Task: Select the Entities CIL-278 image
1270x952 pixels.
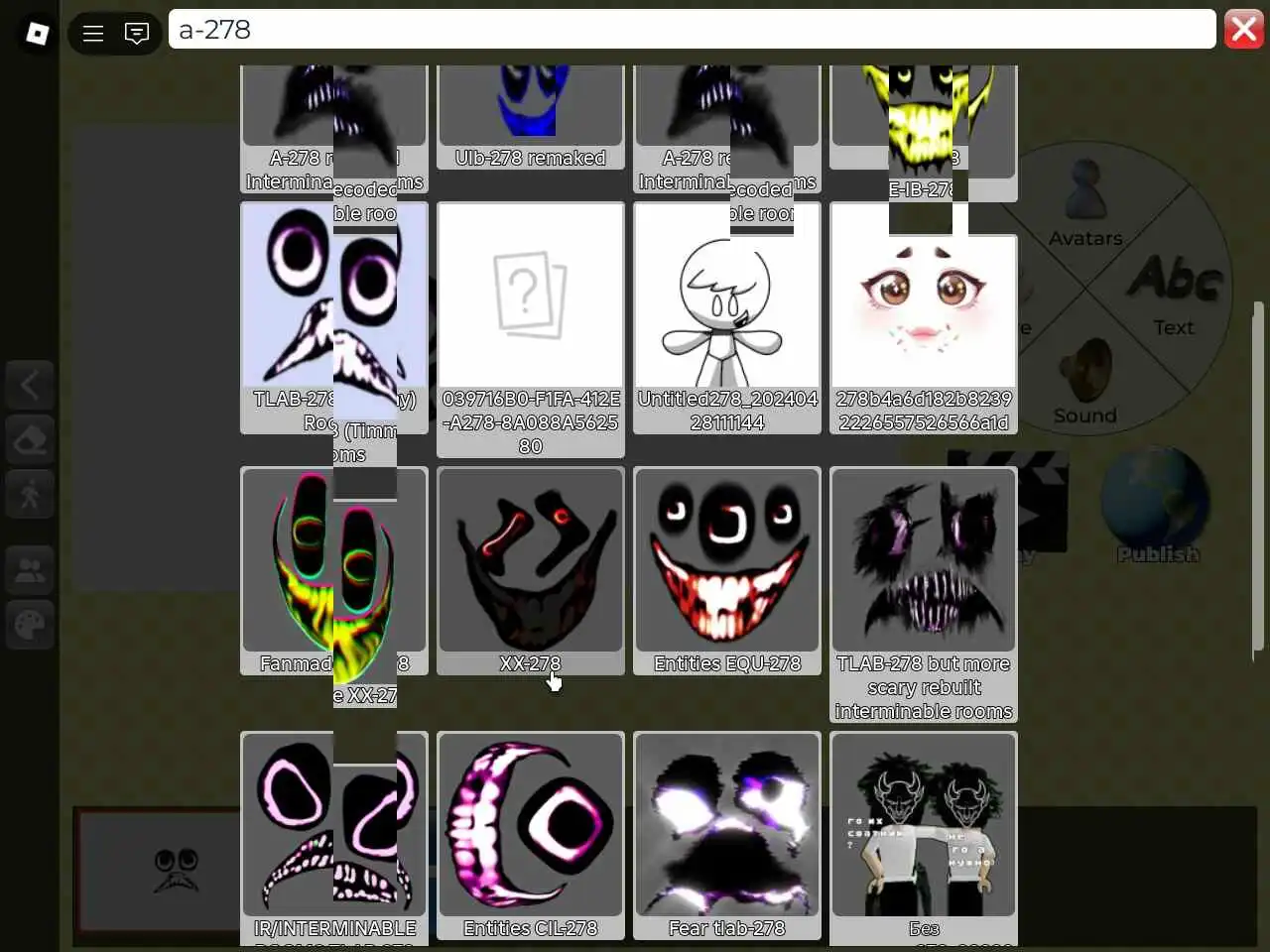Action: click(531, 835)
